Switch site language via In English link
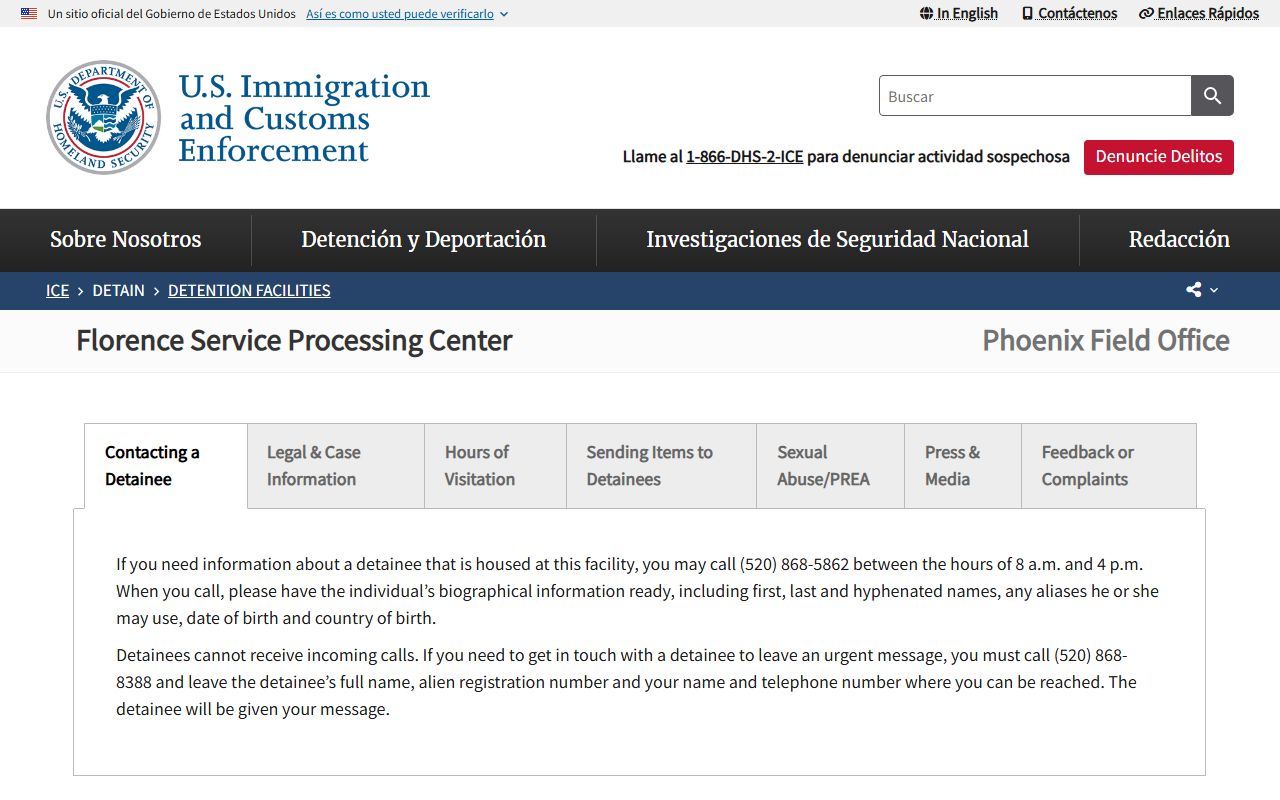1280x800 pixels. 959,13
